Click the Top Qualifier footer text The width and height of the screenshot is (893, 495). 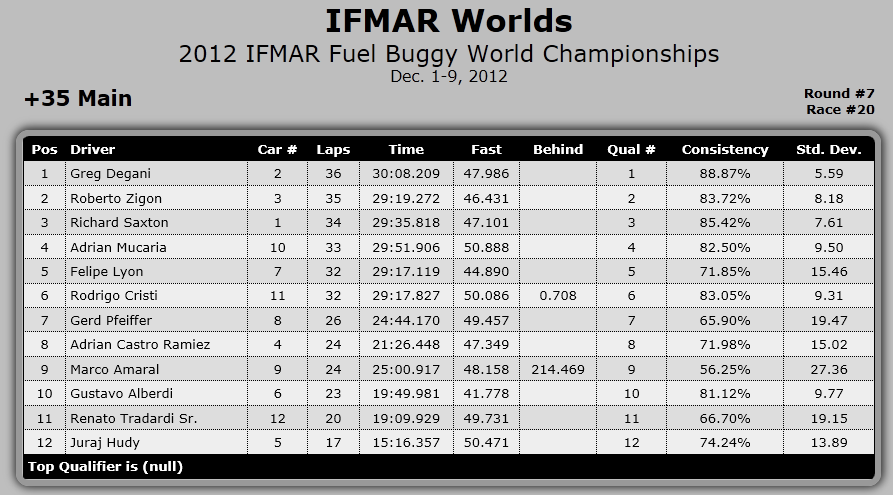point(105,467)
